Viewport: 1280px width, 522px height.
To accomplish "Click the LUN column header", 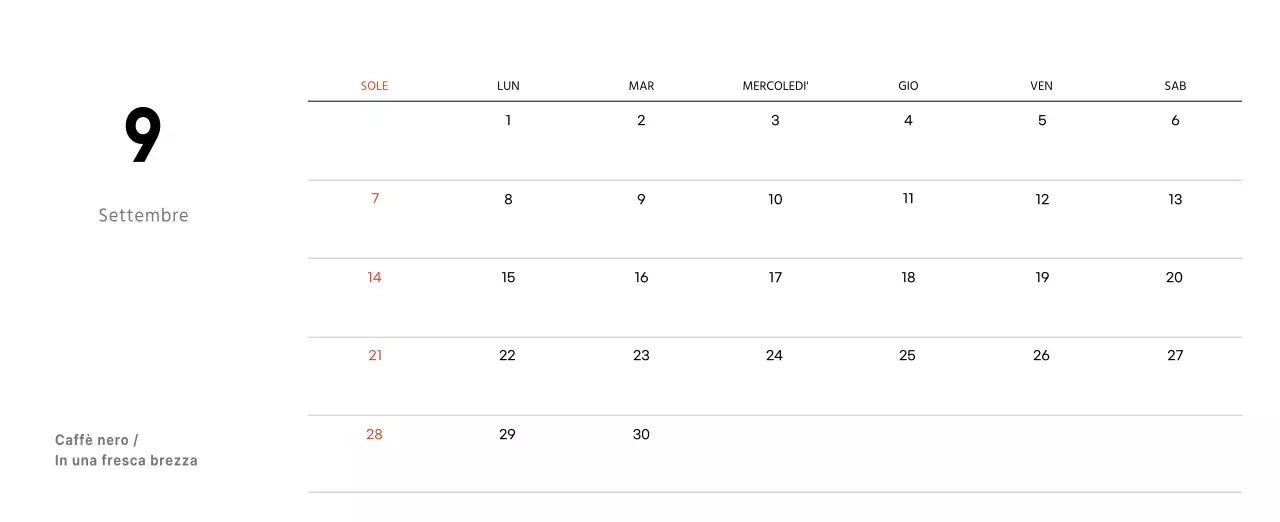I will point(508,86).
